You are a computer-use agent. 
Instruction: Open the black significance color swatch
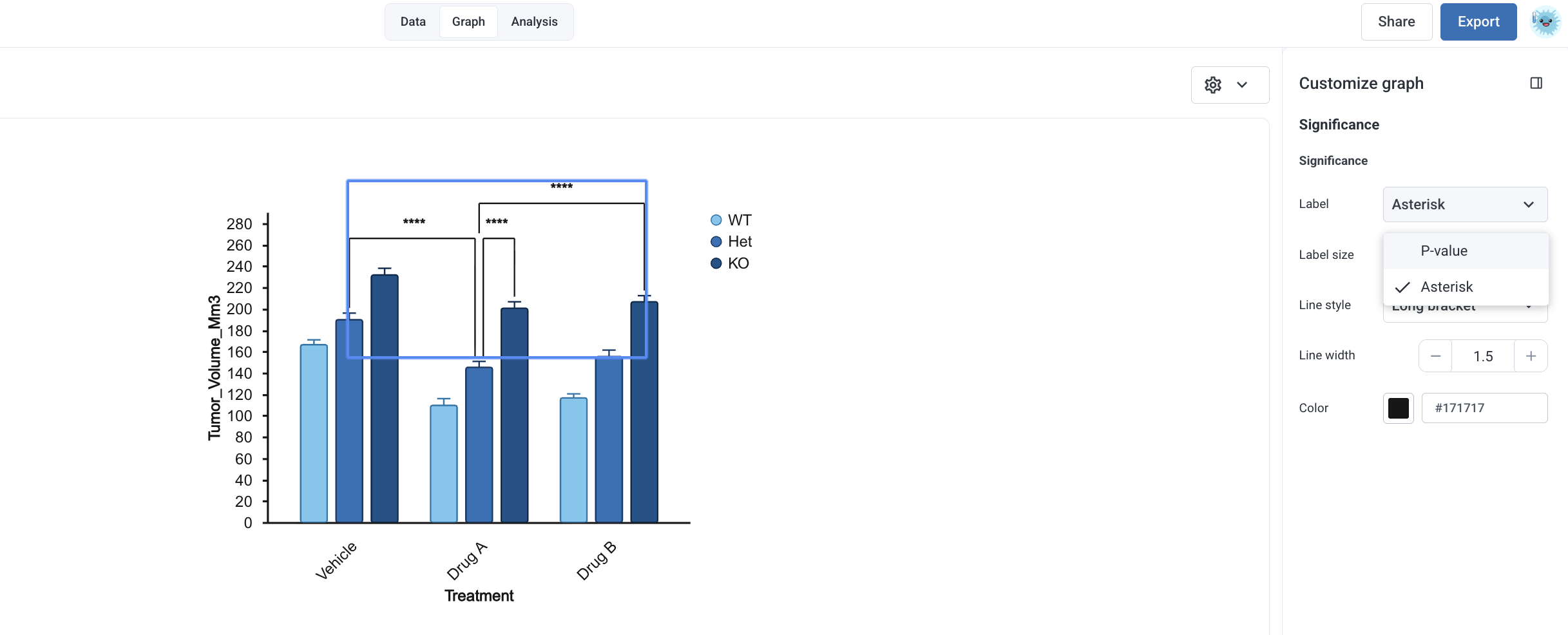(1399, 408)
